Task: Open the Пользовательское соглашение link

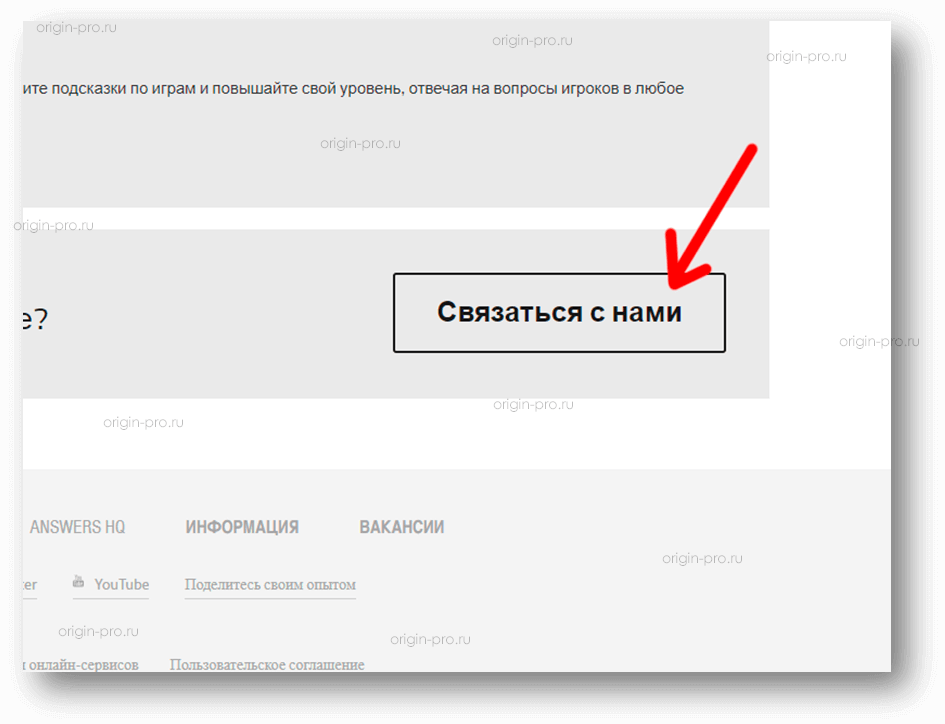Action: tap(267, 664)
